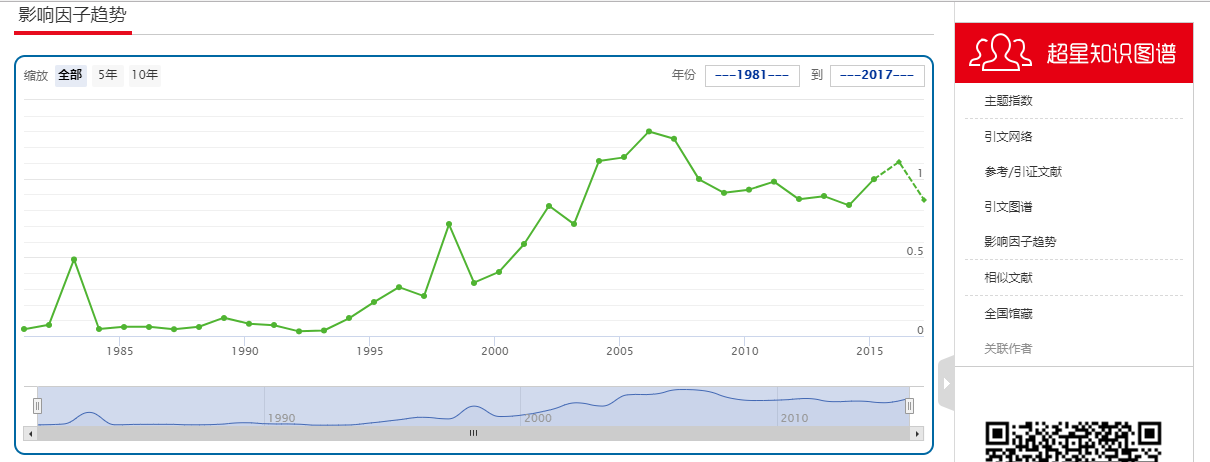1210x462 pixels.
Task: Go to 参考/引证文献 link
Action: click(1023, 172)
